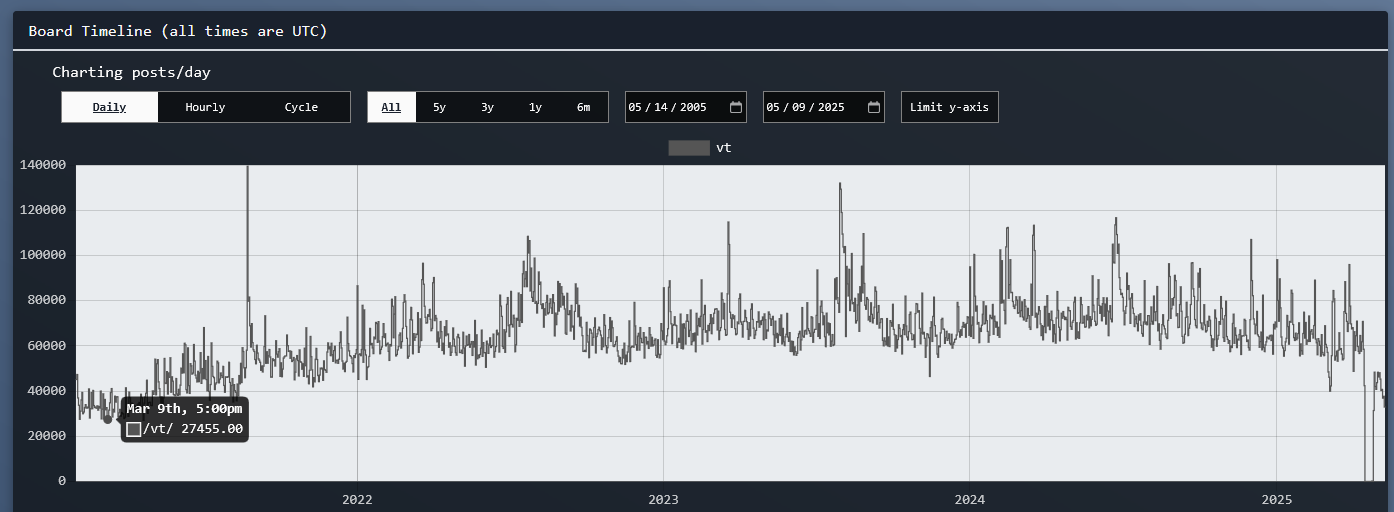Select the All time range
The height and width of the screenshot is (512, 1394).
(x=391, y=107)
